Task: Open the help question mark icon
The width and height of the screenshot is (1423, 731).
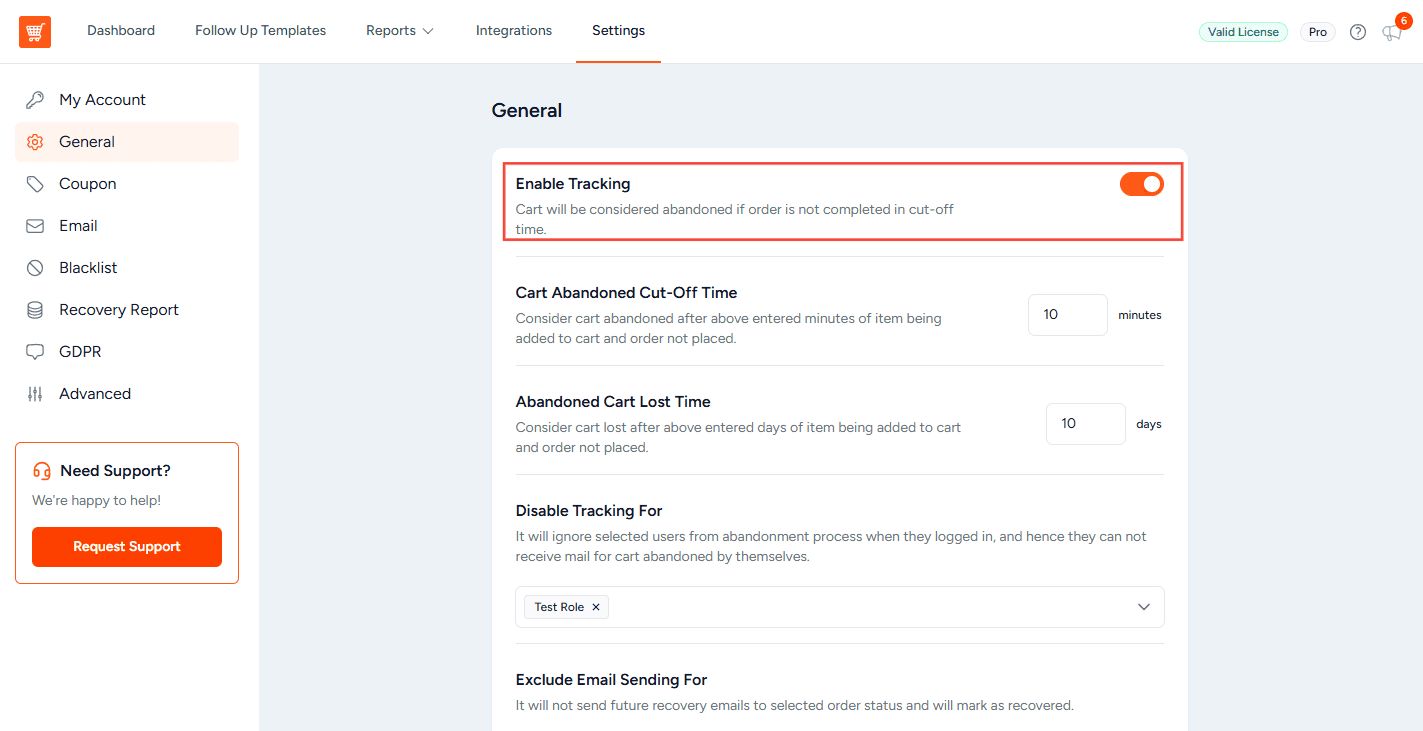Action: pos(1358,32)
